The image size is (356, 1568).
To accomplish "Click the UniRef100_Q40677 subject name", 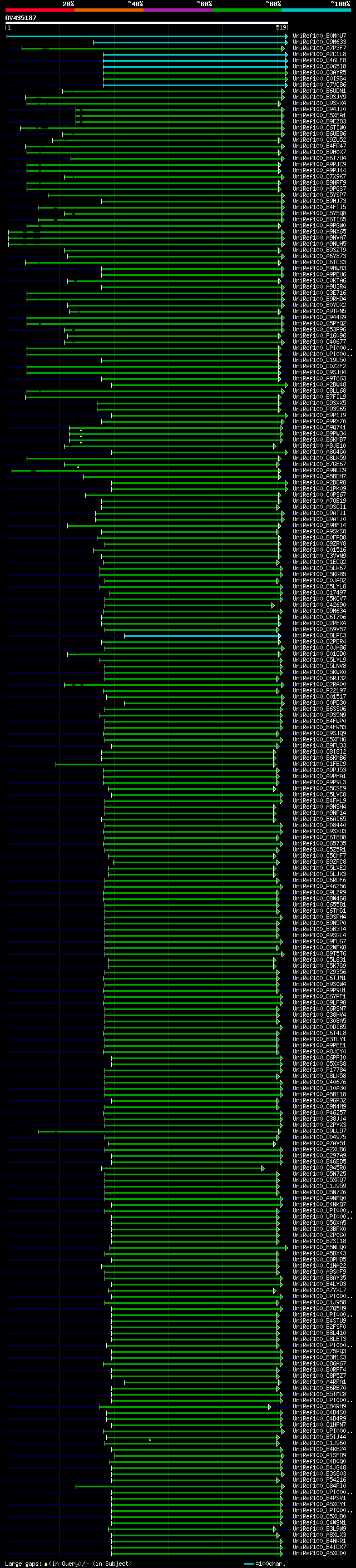I will point(319,342).
